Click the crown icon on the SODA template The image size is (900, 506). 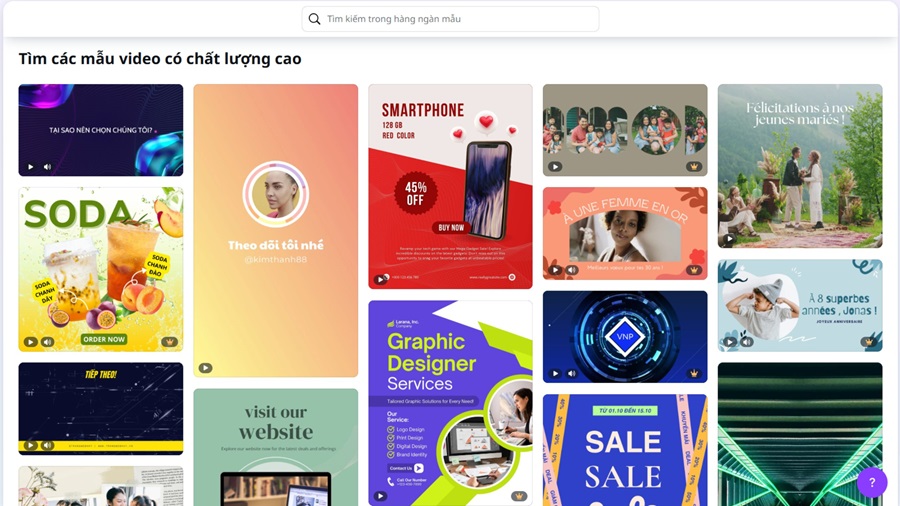169,342
